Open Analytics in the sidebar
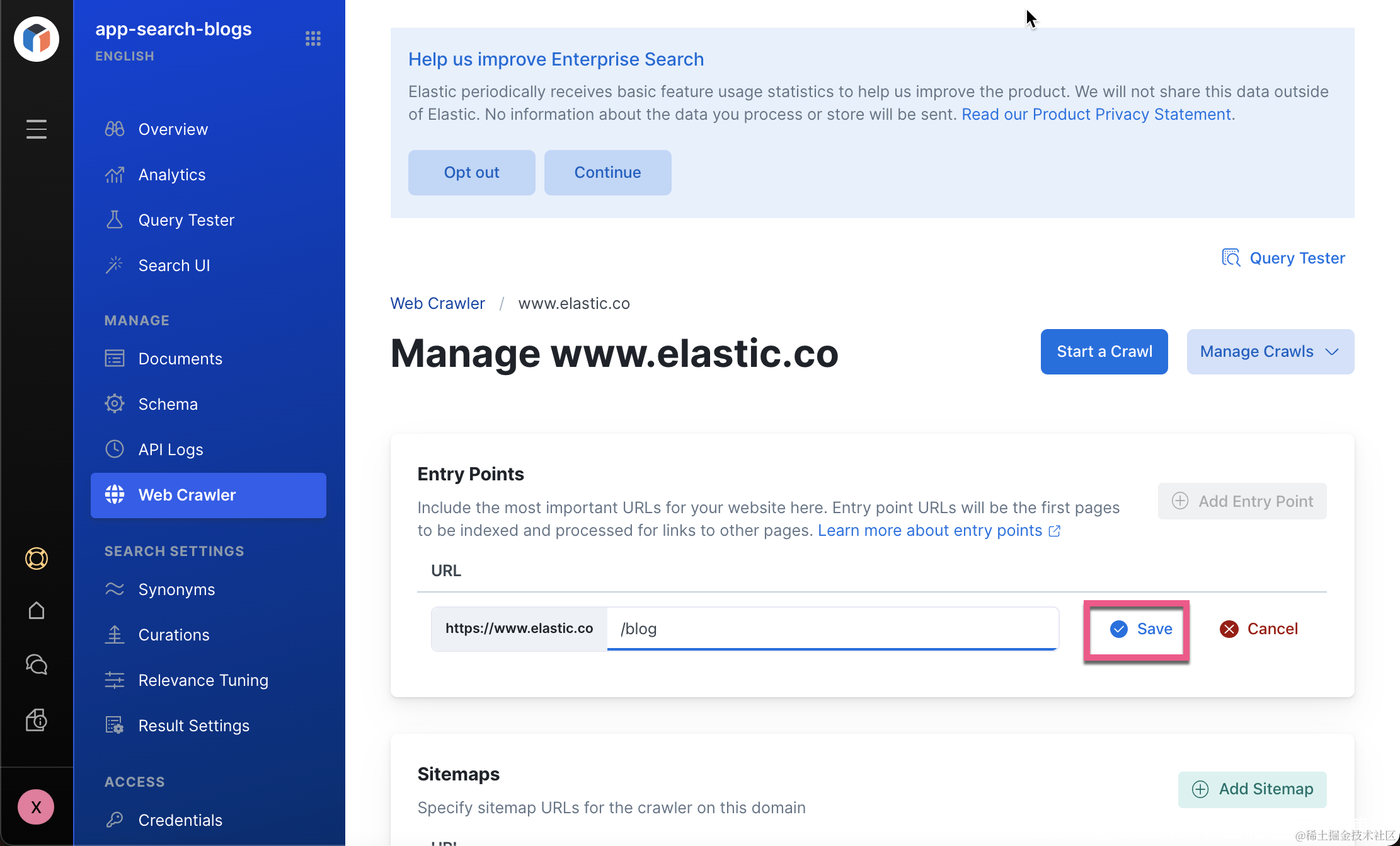 click(171, 175)
